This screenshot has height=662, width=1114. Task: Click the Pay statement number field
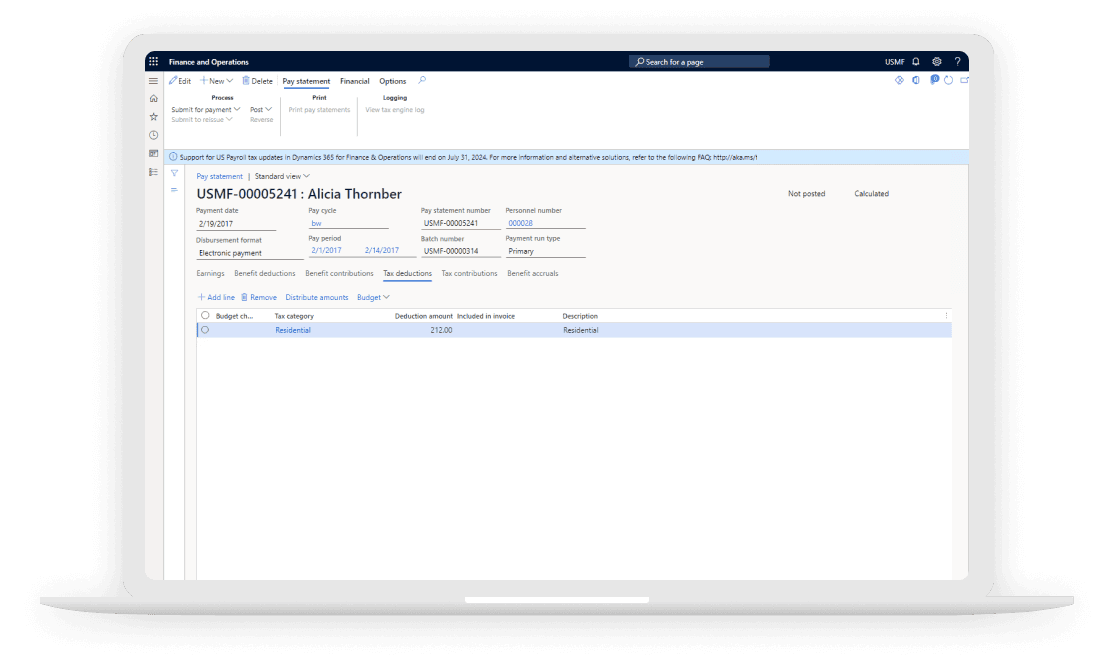[x=460, y=223]
